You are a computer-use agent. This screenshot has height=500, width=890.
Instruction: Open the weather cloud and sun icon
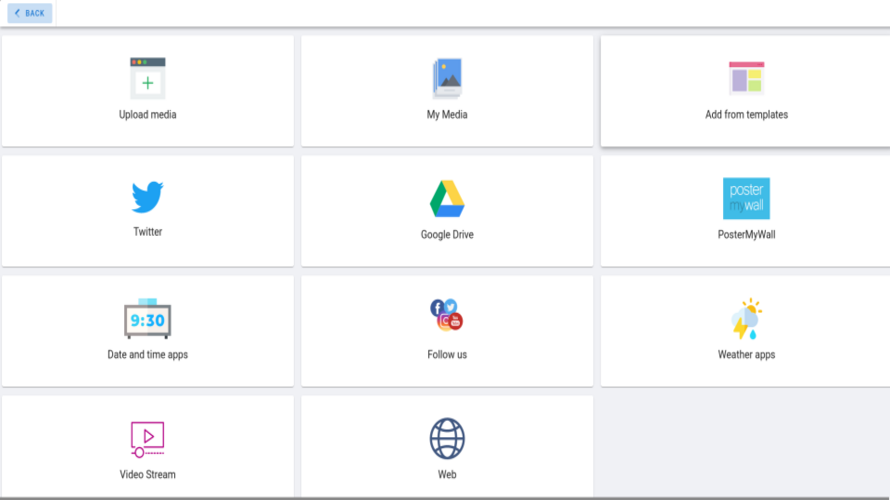coord(746,319)
